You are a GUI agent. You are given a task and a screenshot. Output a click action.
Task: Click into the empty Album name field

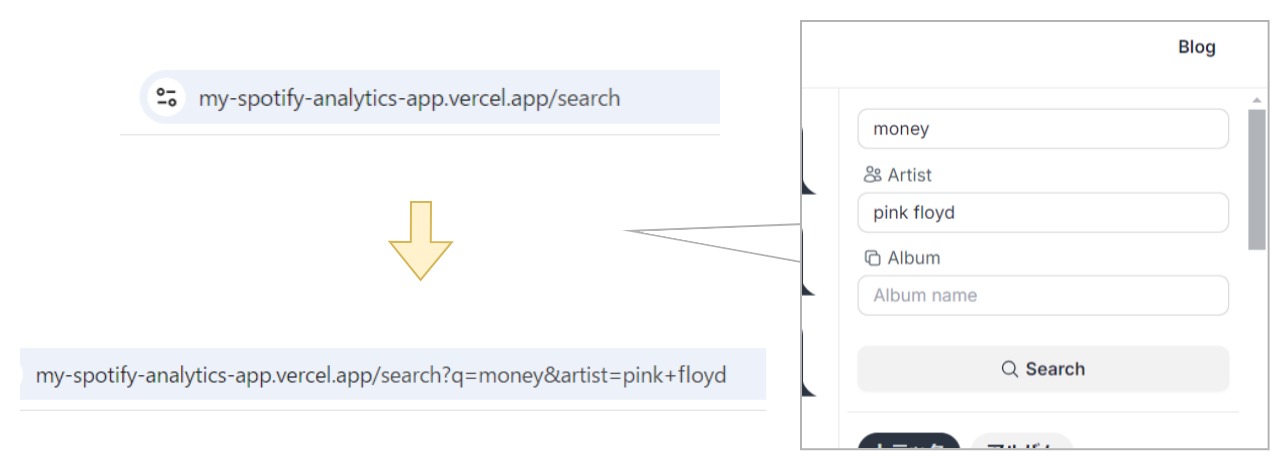[x=1042, y=295]
